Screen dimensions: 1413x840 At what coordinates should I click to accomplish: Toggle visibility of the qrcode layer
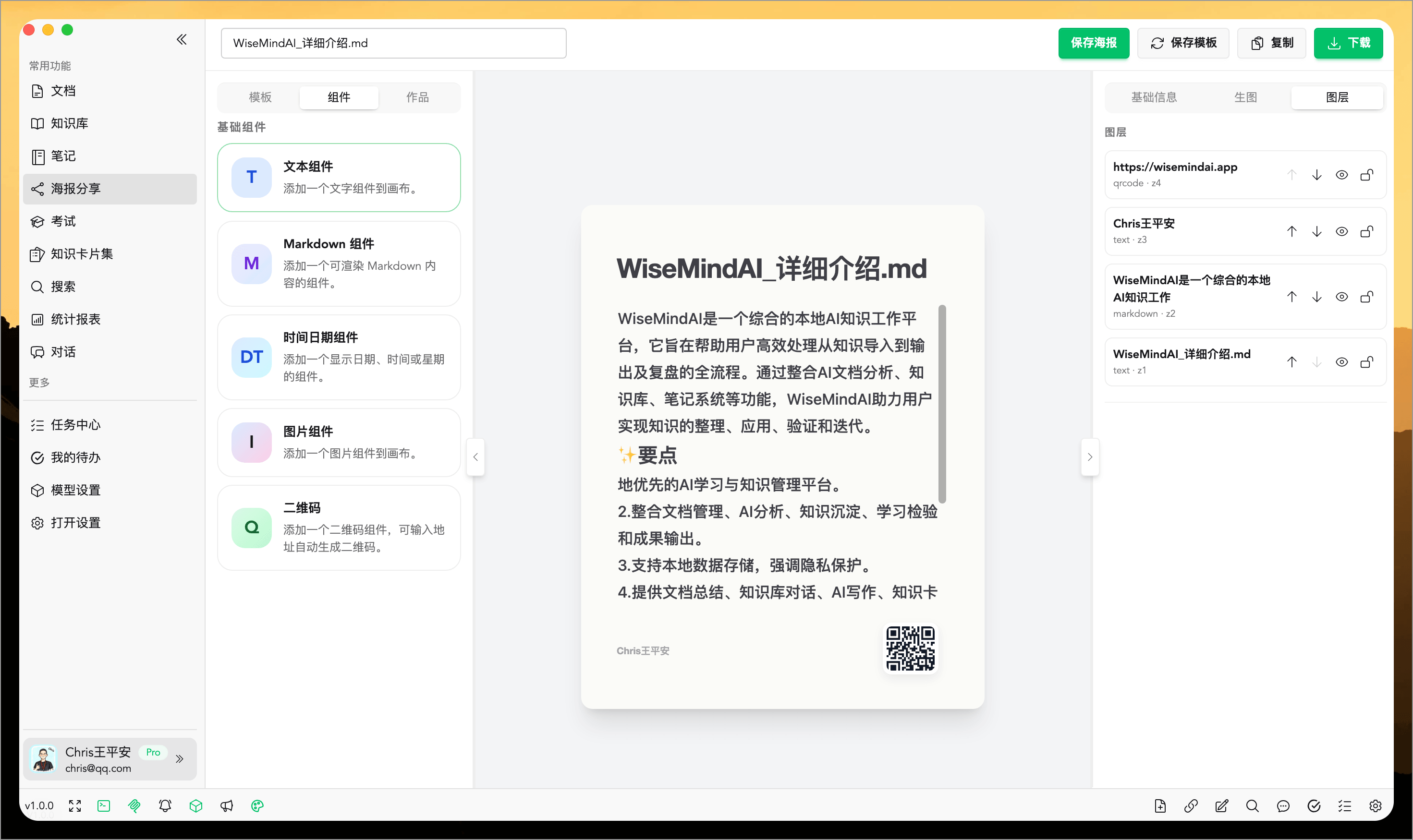pyautogui.click(x=1341, y=175)
